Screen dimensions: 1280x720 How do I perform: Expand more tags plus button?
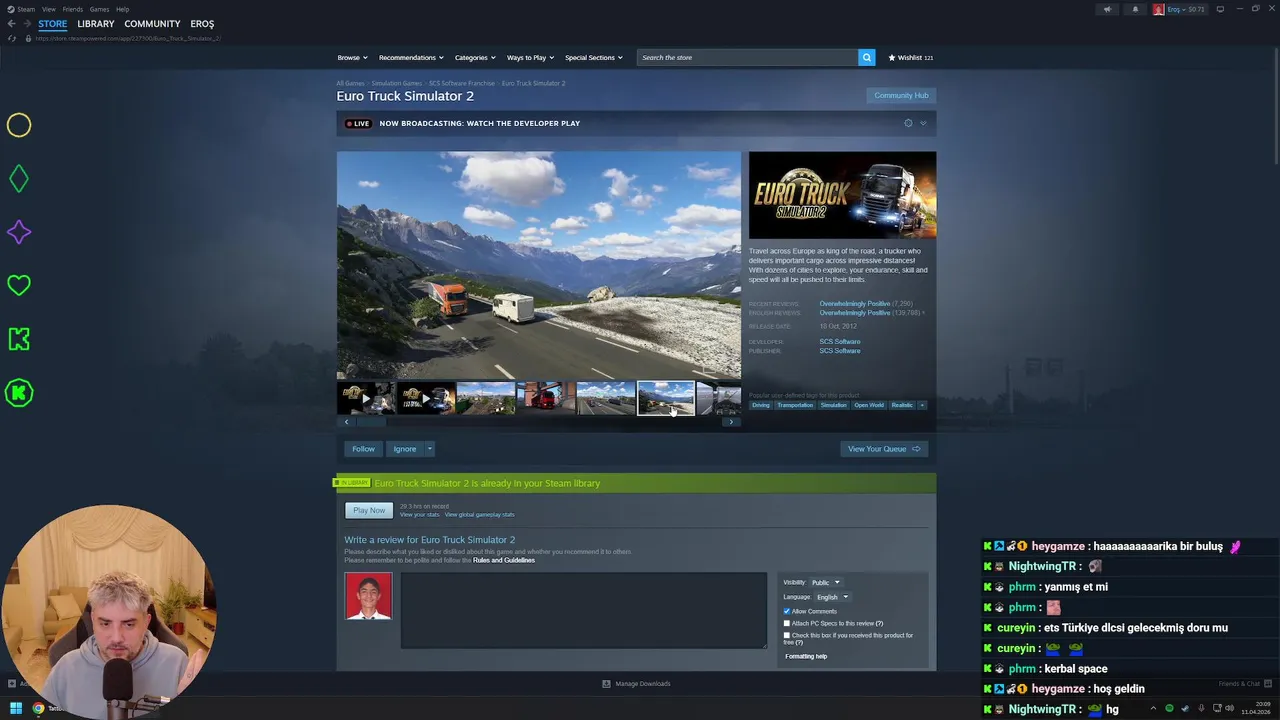point(922,405)
